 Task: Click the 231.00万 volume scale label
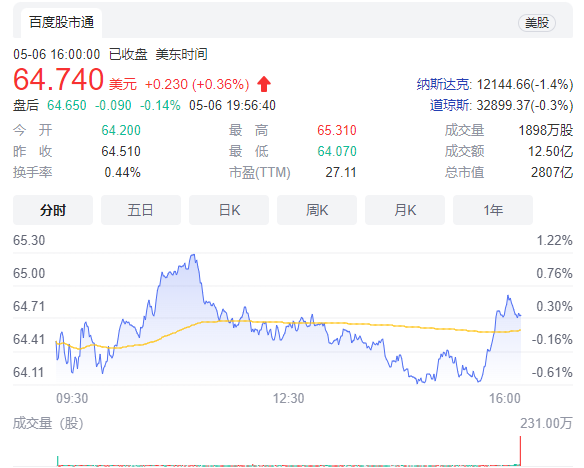pyautogui.click(x=546, y=423)
